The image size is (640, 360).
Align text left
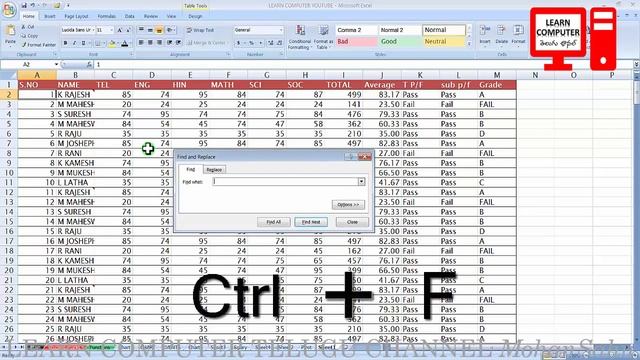coord(141,42)
